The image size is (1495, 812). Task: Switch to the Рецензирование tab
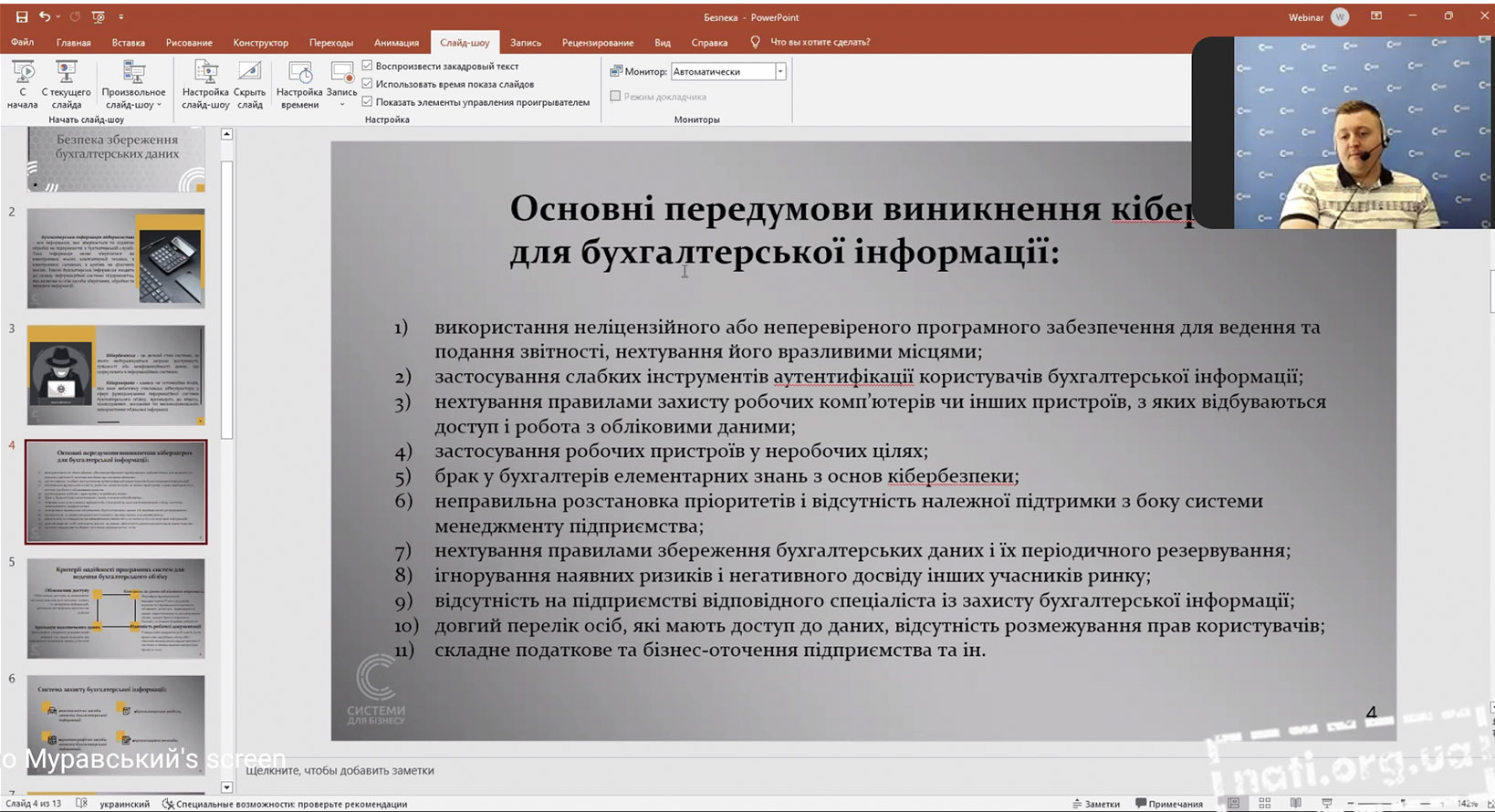click(x=598, y=42)
